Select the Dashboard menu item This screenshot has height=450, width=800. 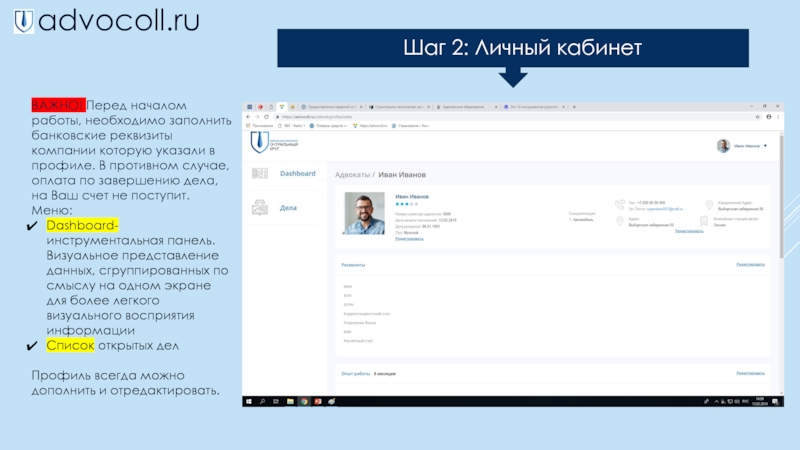point(297,174)
